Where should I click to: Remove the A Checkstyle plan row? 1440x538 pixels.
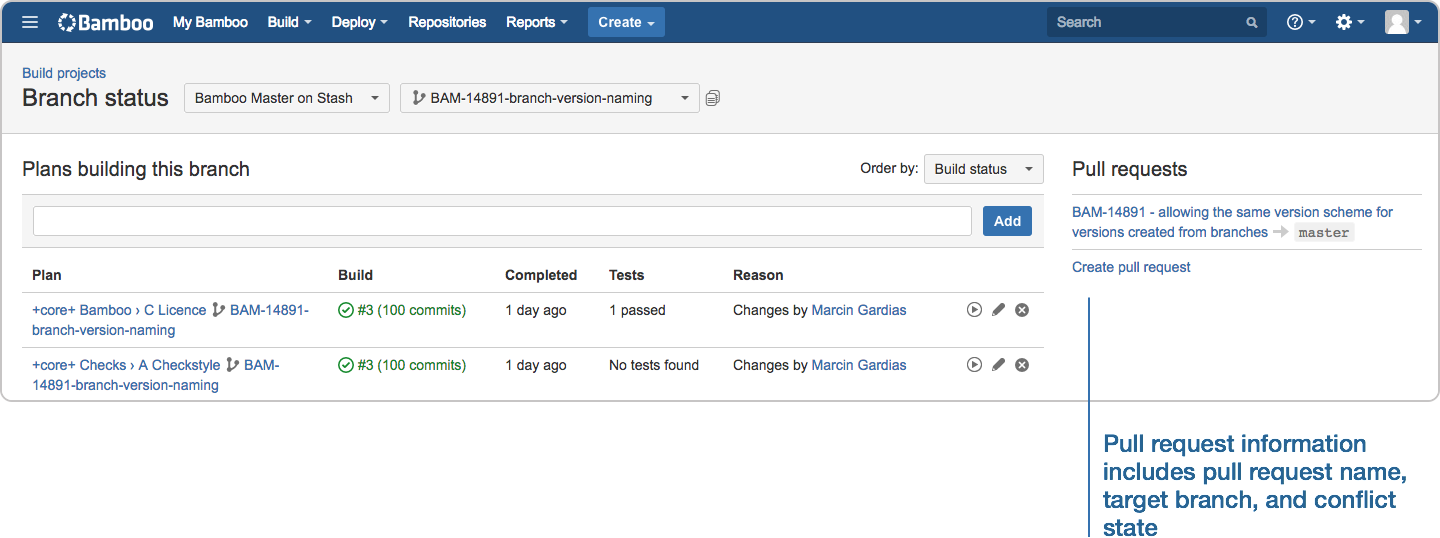(1022, 365)
